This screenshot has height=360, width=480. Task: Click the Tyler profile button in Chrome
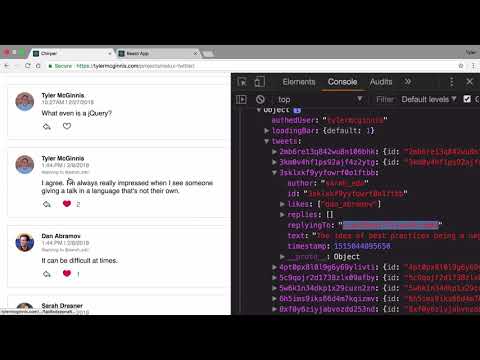[471, 52]
